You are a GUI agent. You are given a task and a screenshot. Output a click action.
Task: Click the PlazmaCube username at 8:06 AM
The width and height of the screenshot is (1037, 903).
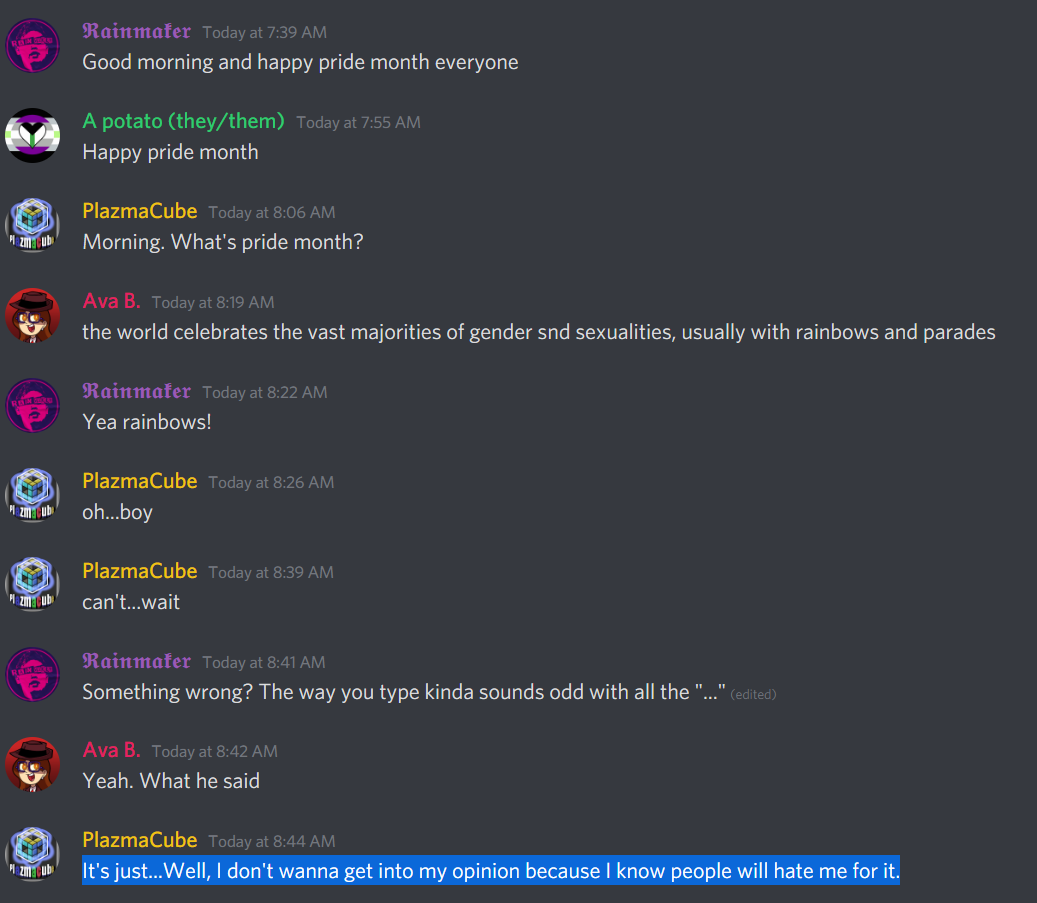coord(140,211)
